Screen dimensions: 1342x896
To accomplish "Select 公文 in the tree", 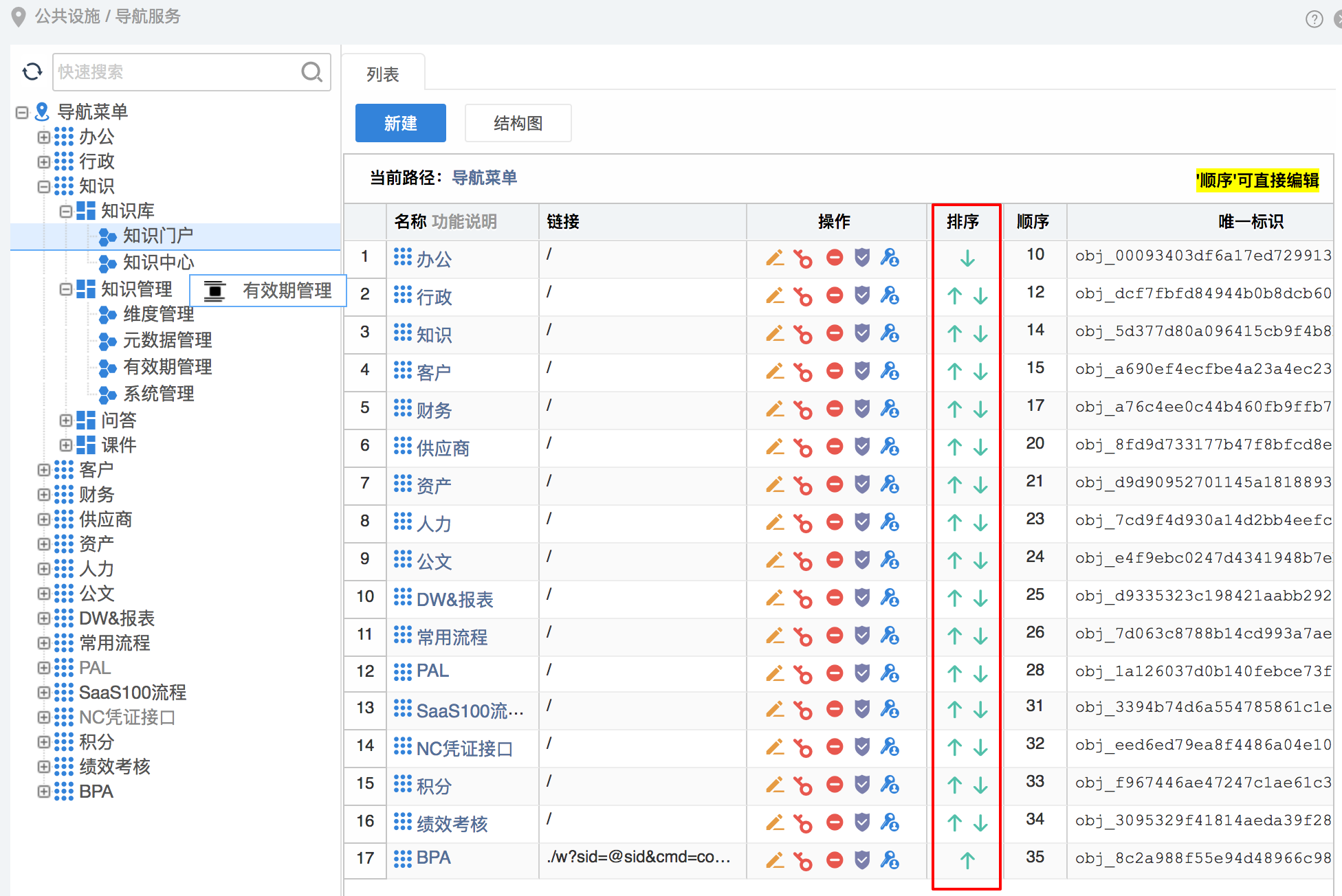I will point(96,593).
